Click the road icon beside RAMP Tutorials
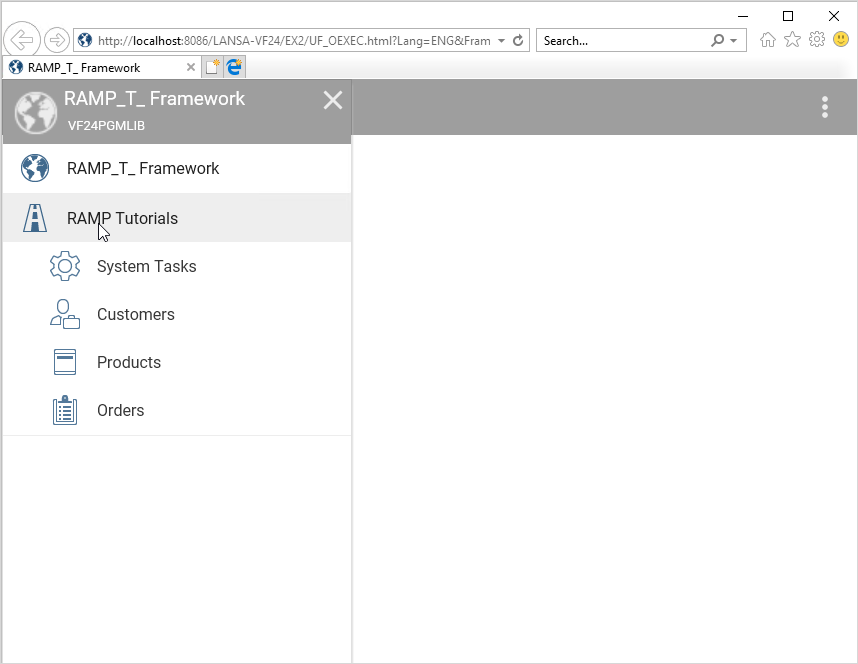Viewport: 858px width, 664px height. pos(35,218)
